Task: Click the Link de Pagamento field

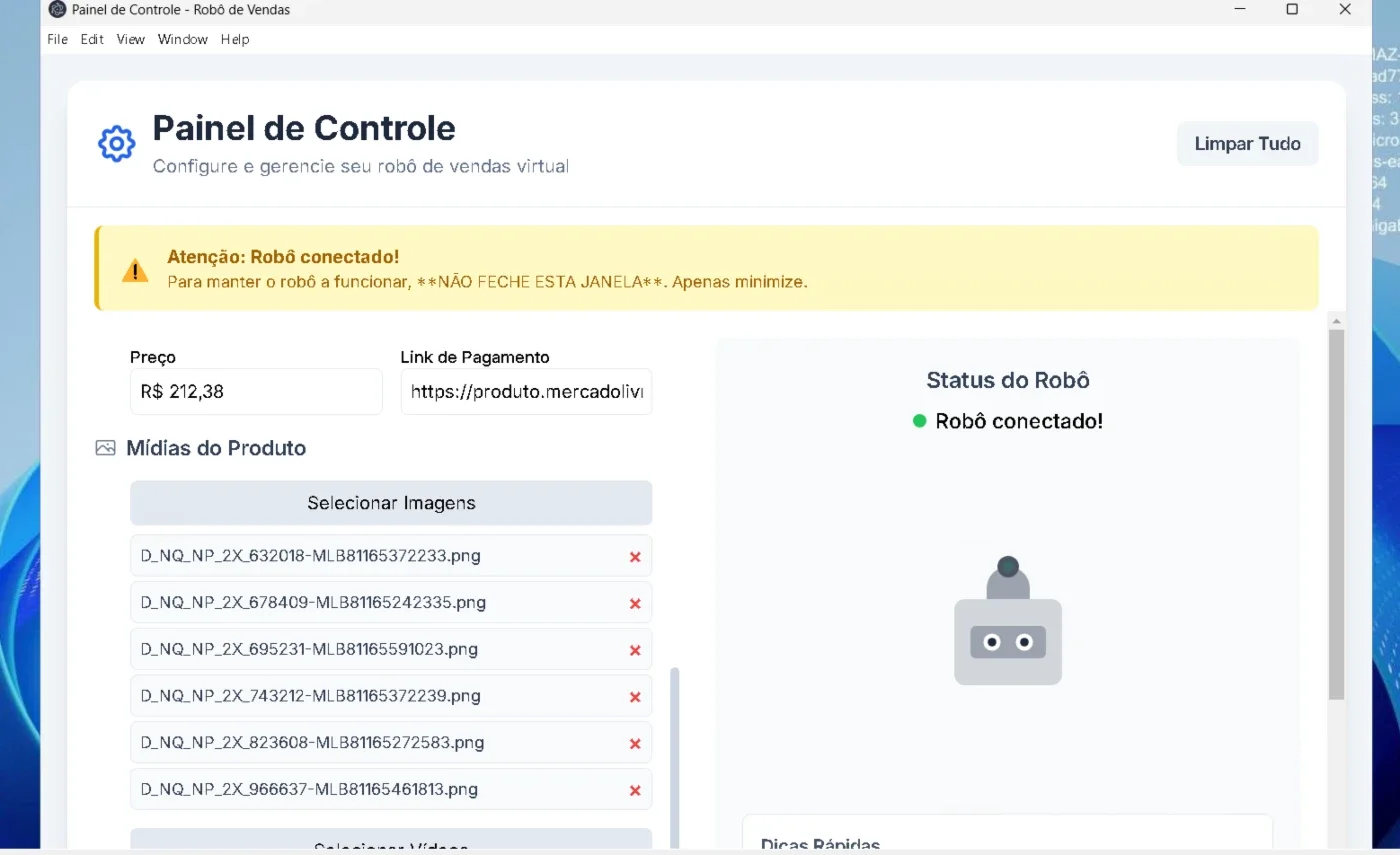Action: pyautogui.click(x=526, y=391)
